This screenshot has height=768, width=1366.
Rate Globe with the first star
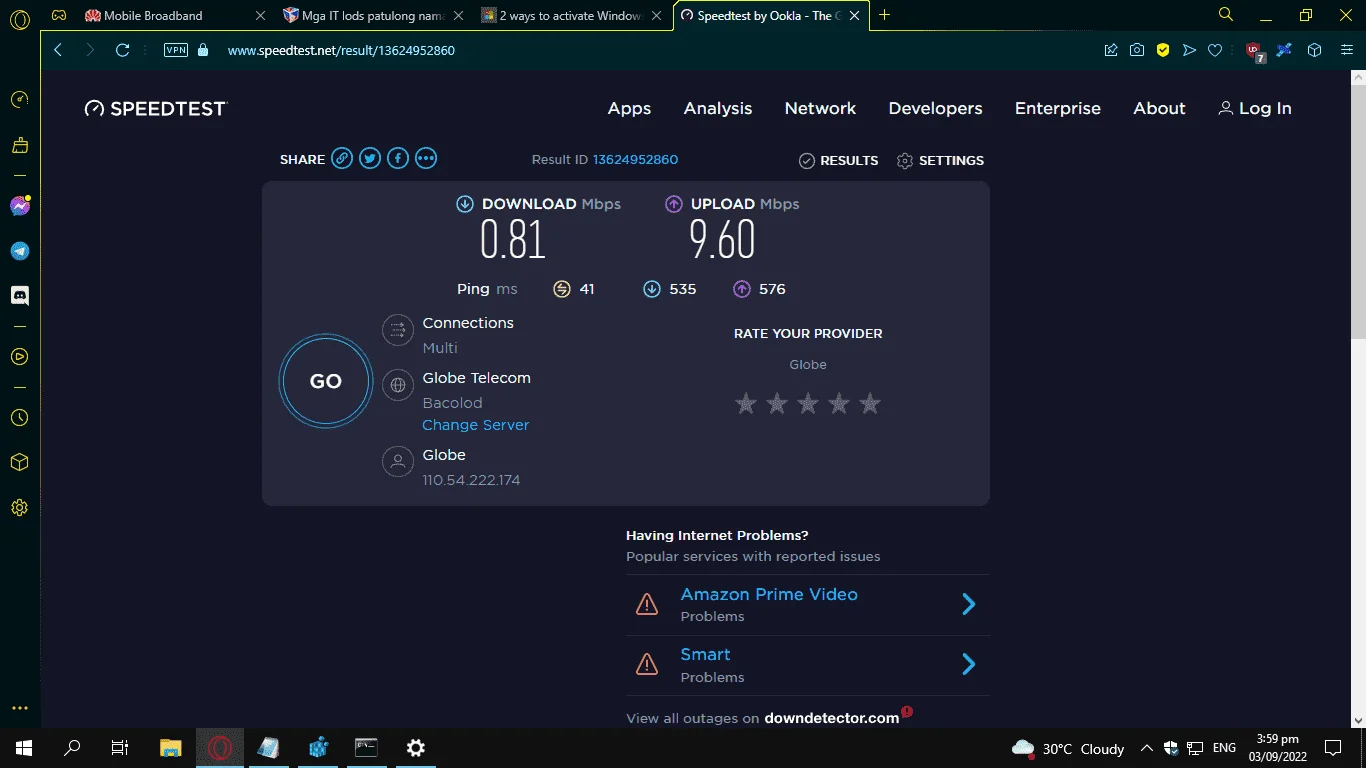(x=746, y=403)
